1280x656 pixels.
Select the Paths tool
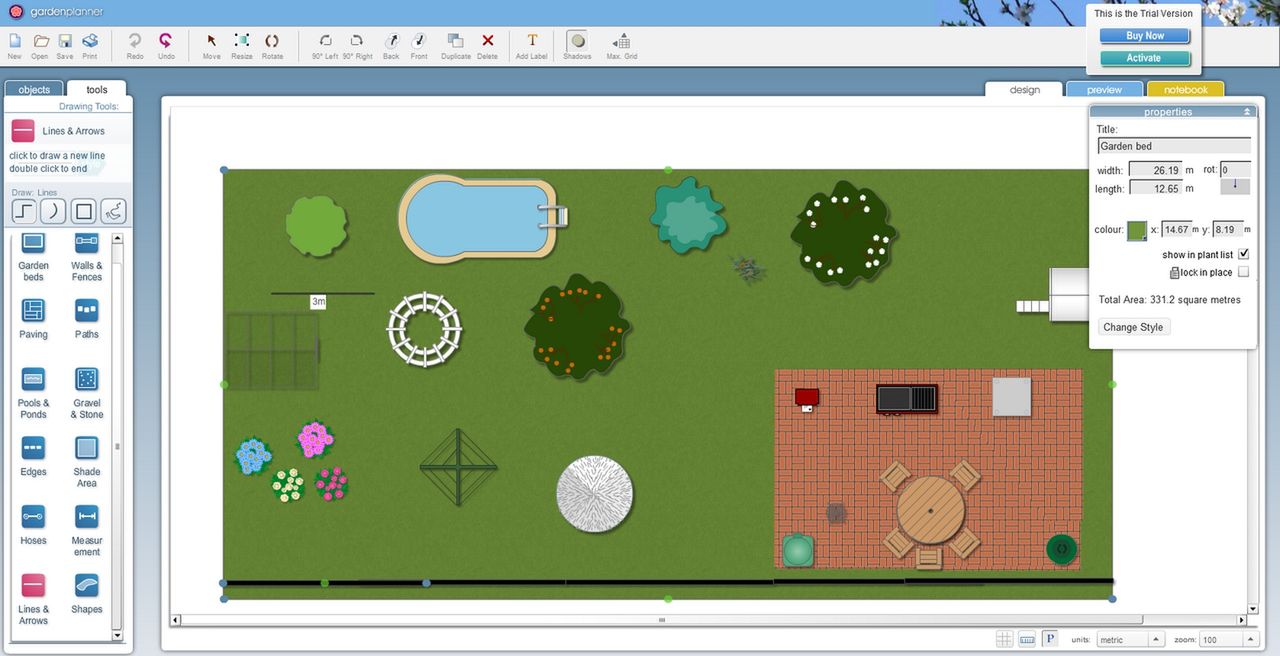(x=87, y=320)
